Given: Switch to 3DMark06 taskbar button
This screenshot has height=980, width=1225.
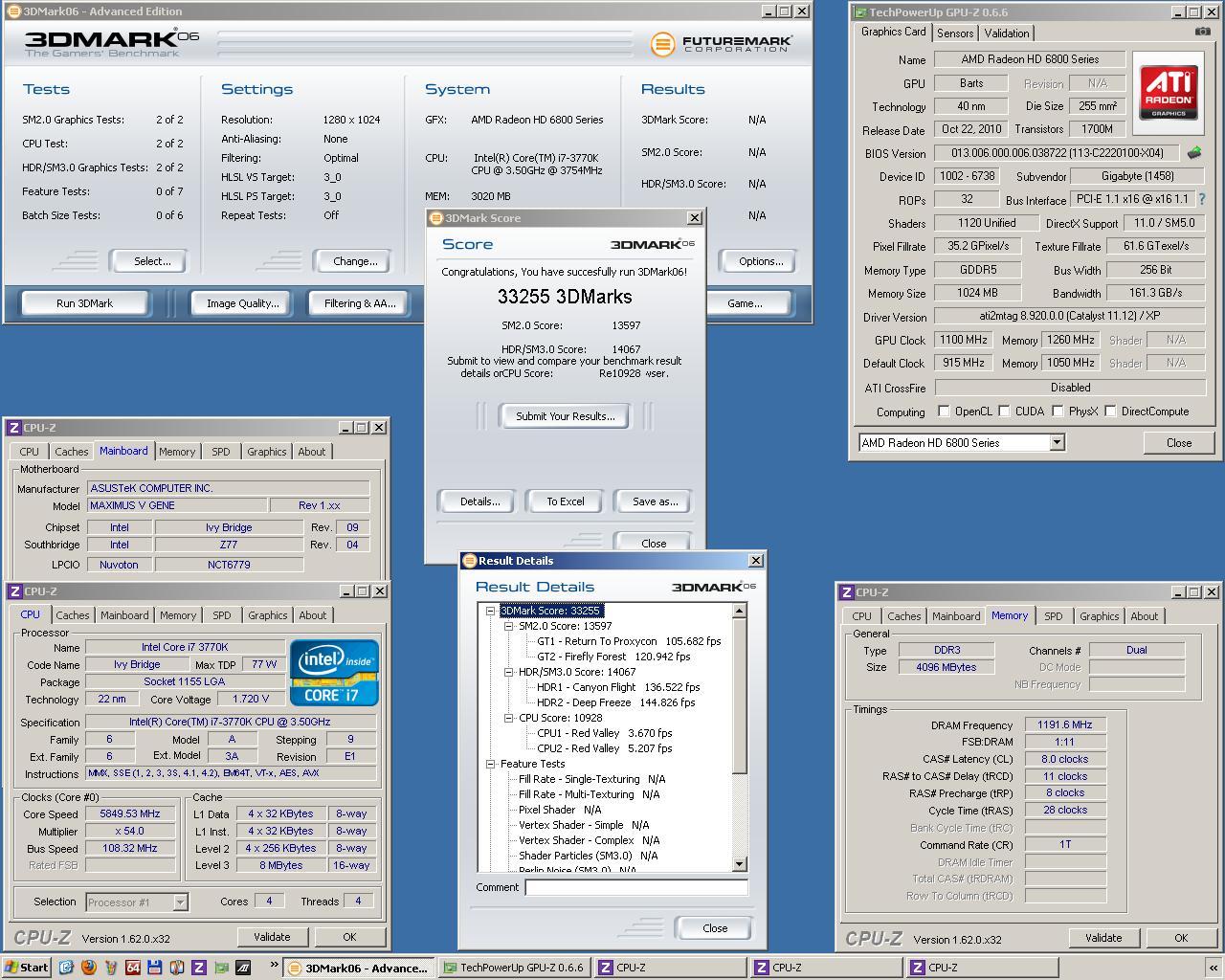Looking at the screenshot, I should 358,968.
